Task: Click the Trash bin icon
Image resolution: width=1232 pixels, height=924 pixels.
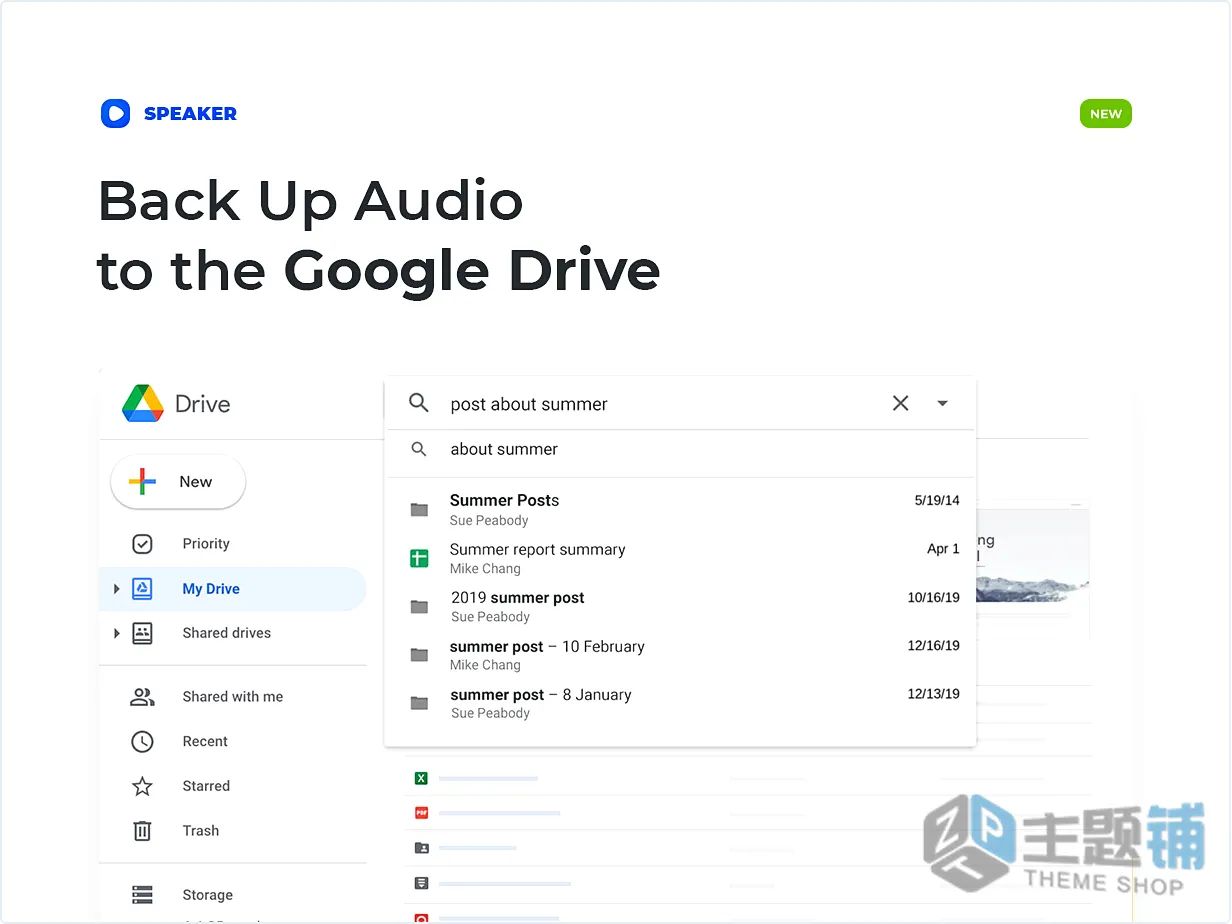Action: pyautogui.click(x=143, y=831)
